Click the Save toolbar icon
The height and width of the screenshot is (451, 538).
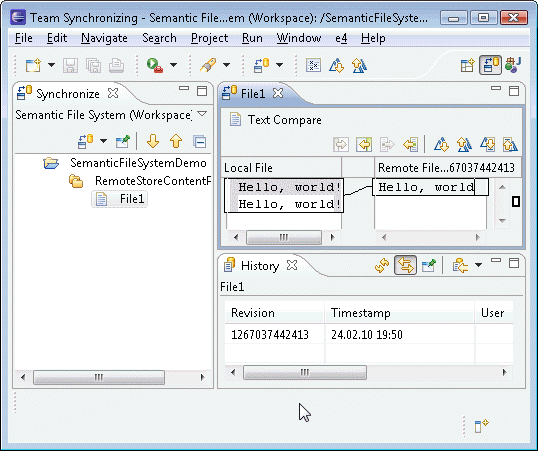(70, 65)
